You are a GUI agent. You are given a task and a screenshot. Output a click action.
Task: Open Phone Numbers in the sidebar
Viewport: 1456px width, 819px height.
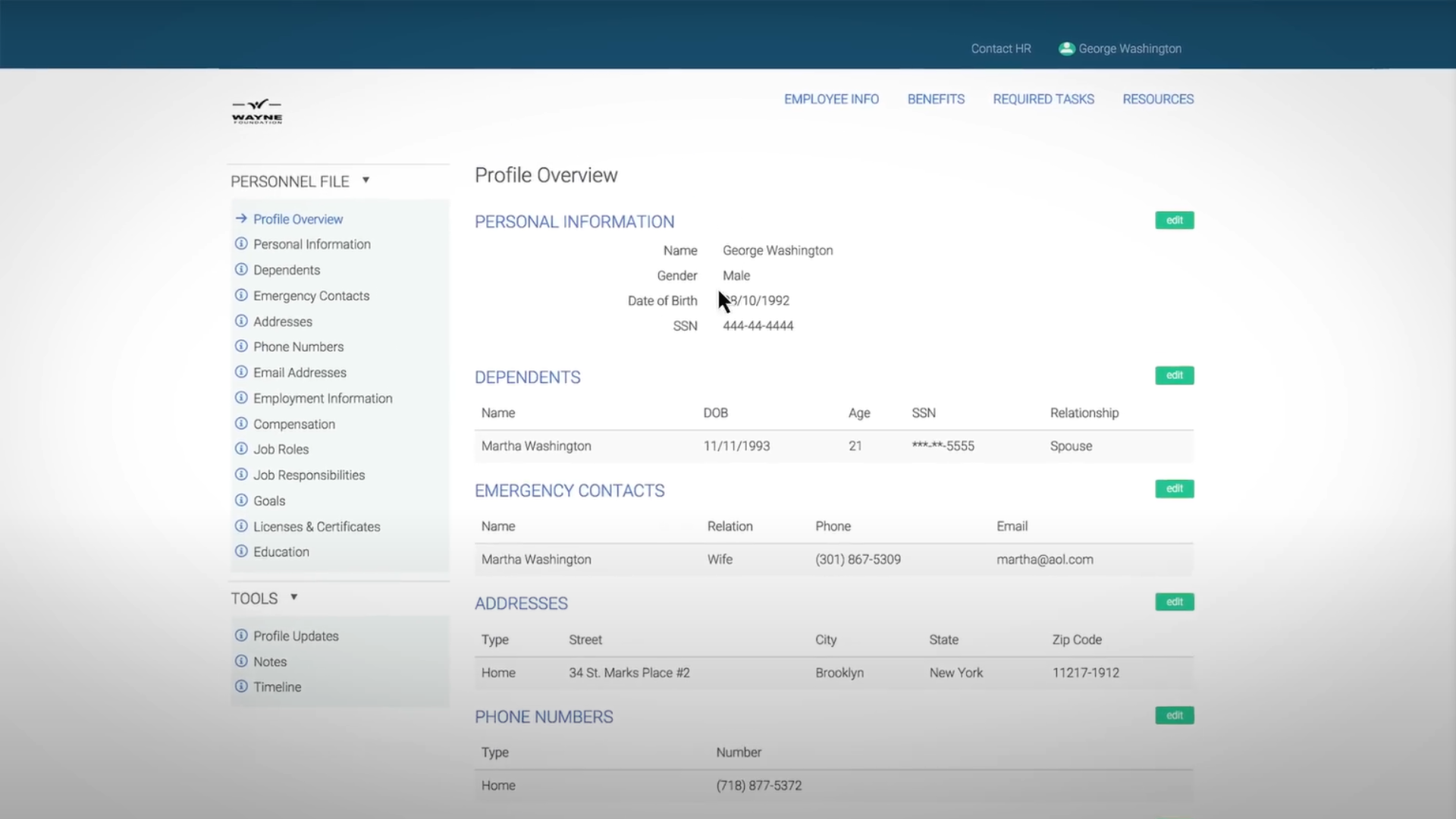[298, 347]
